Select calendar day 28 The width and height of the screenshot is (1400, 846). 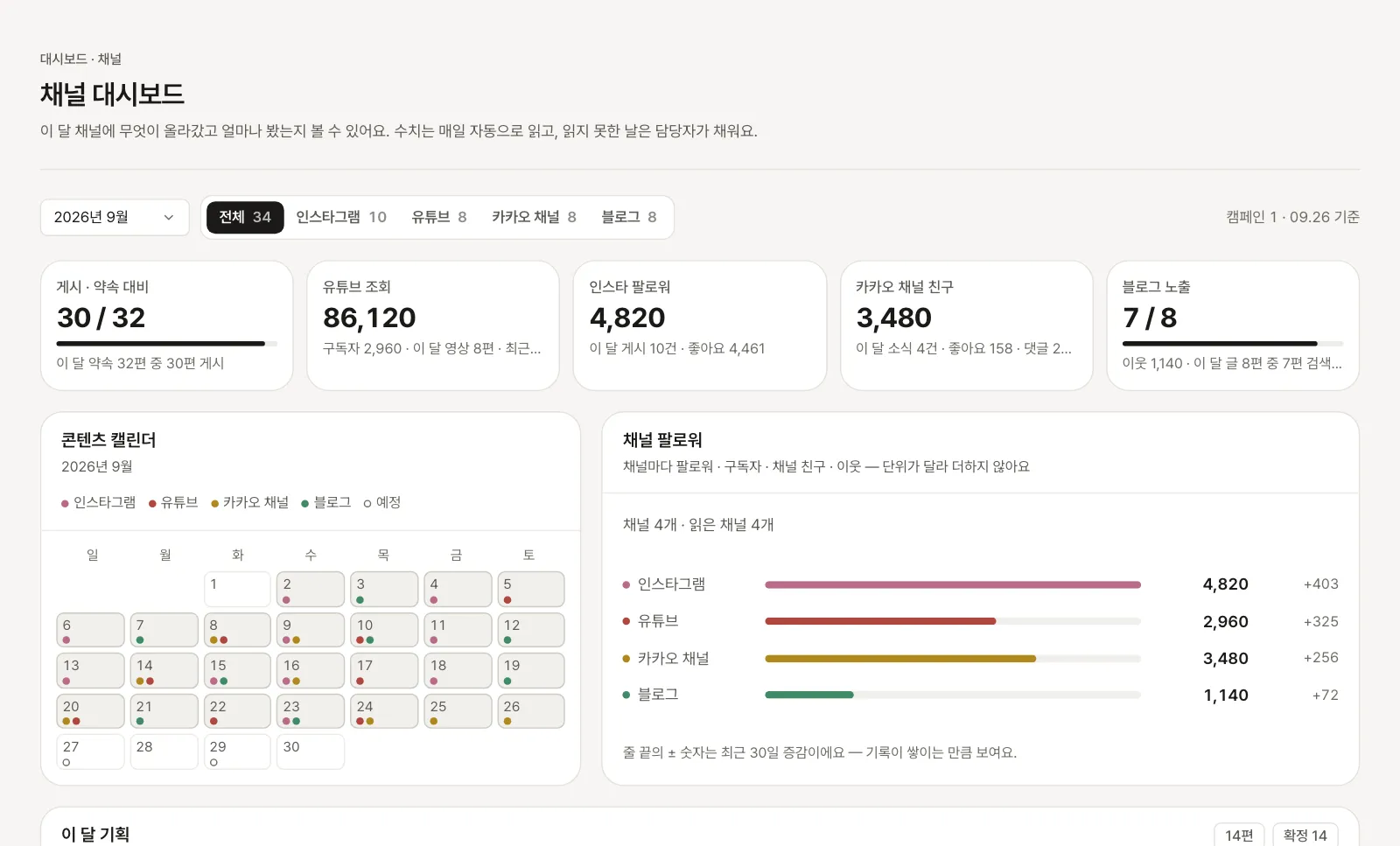coord(164,752)
